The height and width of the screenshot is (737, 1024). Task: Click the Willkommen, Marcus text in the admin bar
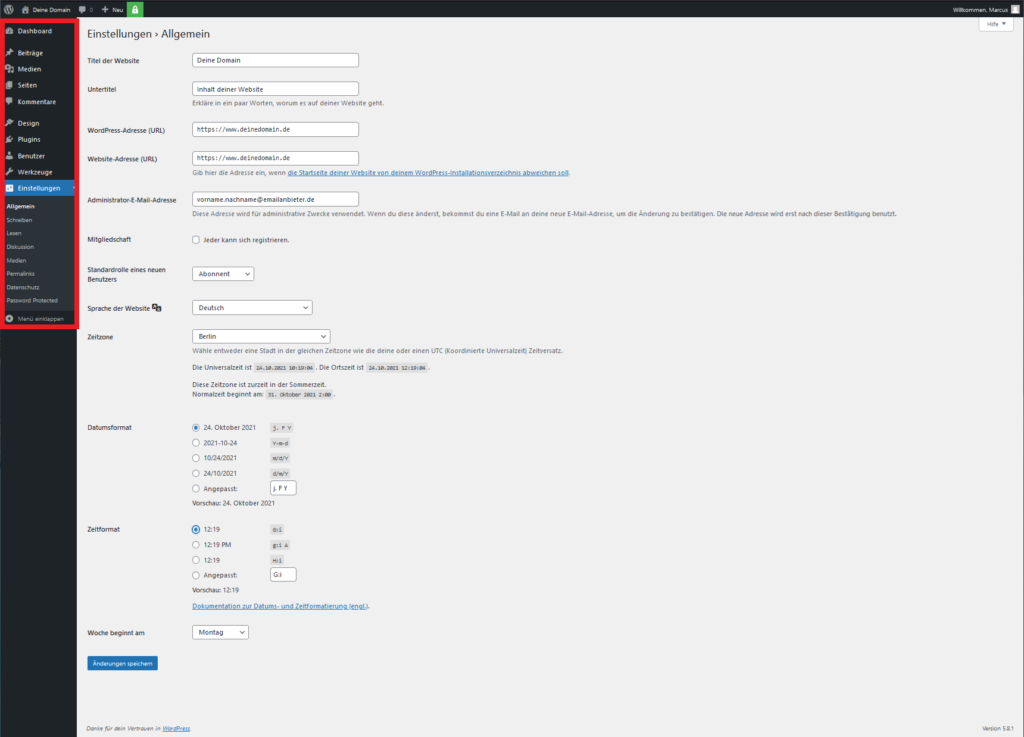[x=980, y=10]
